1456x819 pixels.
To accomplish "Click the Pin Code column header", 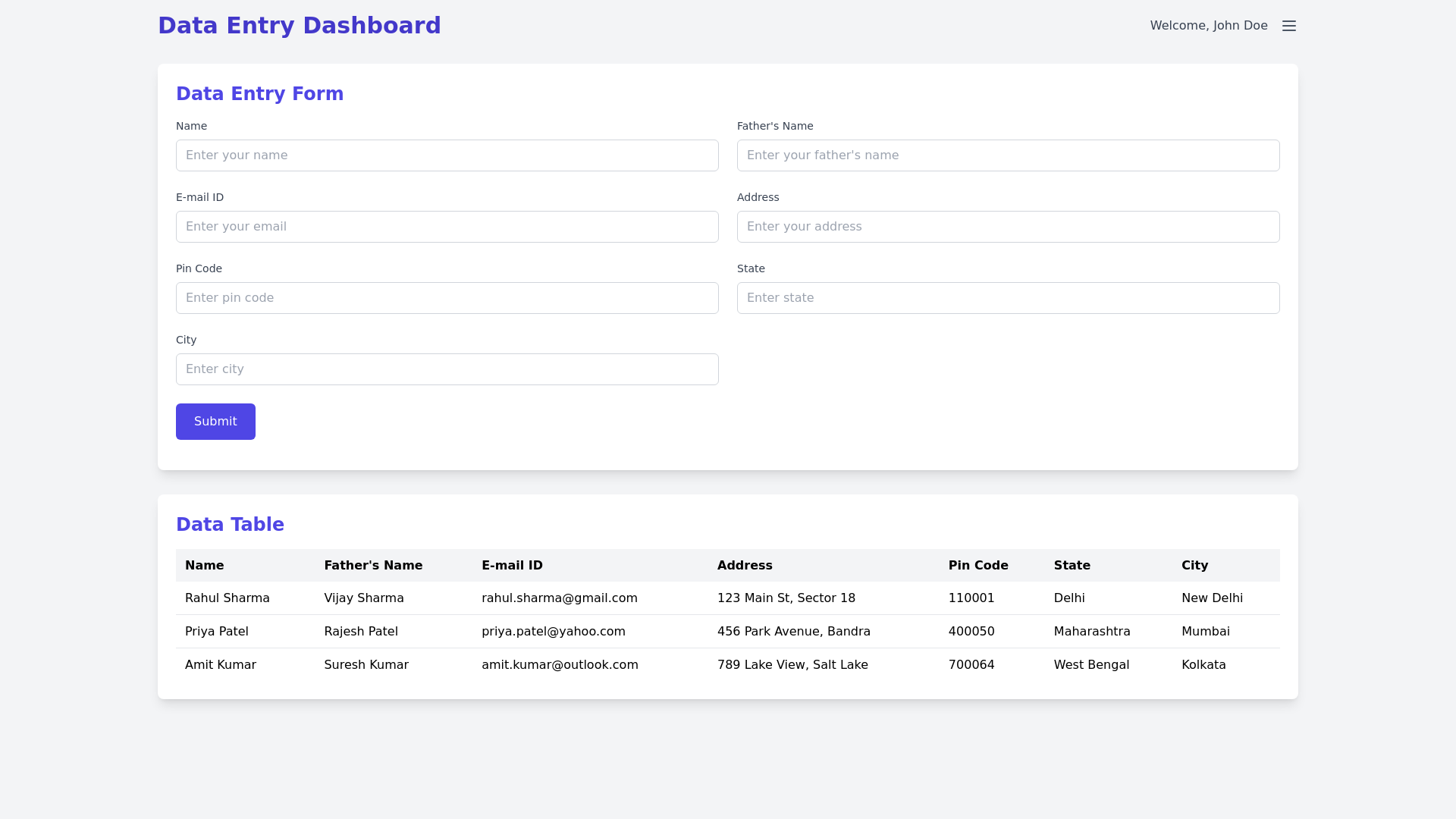I will click(x=978, y=565).
